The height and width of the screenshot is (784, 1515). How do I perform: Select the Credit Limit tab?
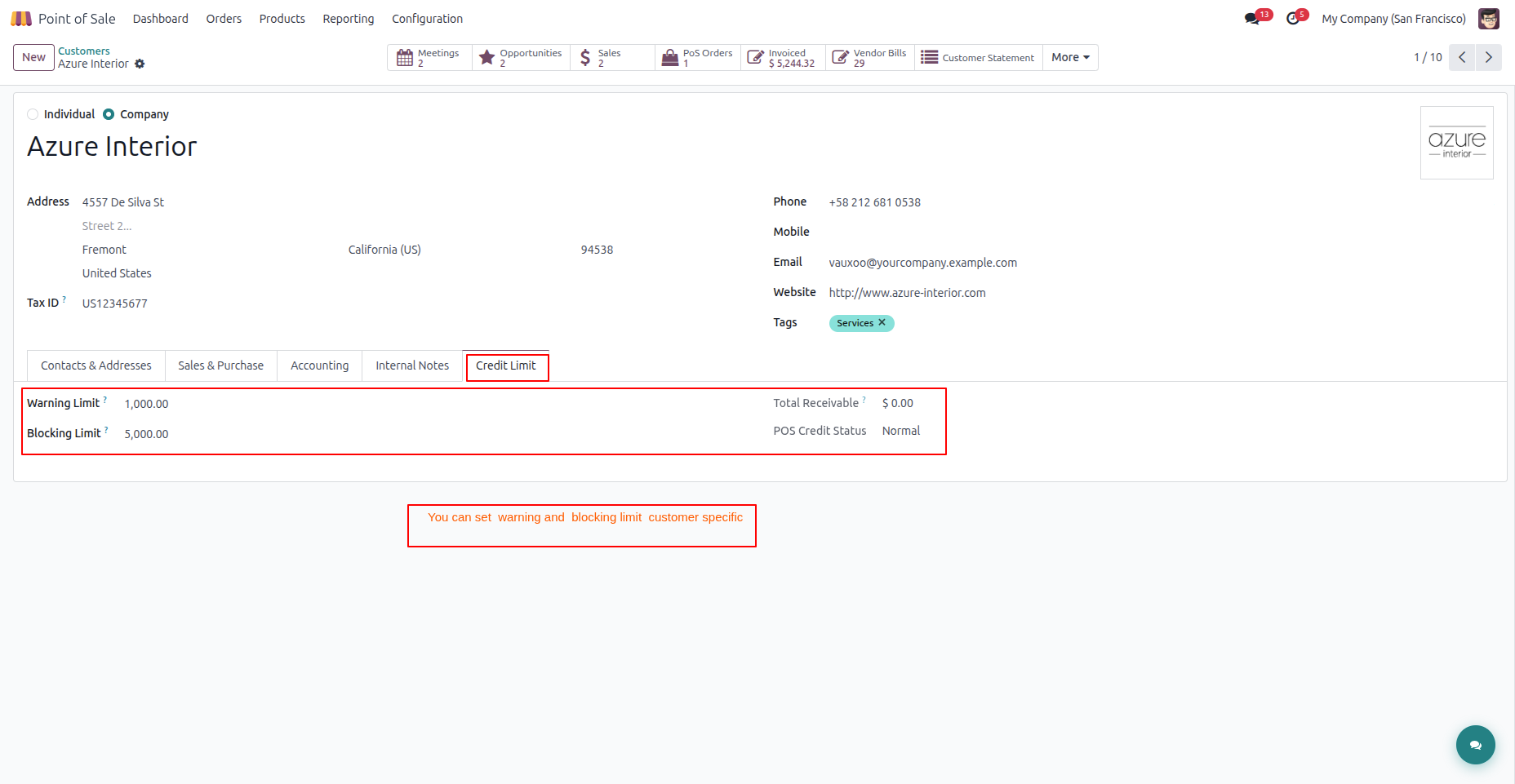click(506, 365)
